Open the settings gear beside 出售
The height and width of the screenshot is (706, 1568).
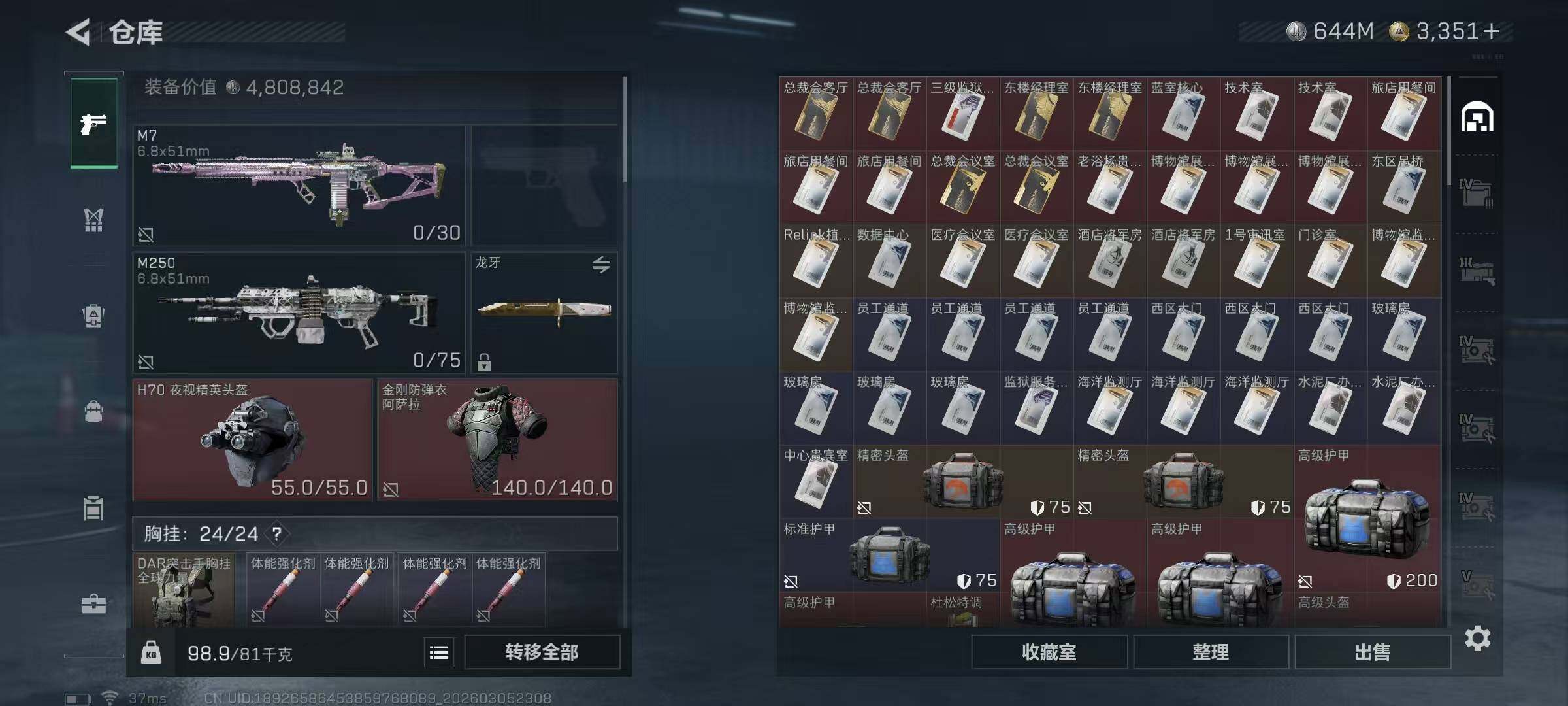click(x=1477, y=638)
